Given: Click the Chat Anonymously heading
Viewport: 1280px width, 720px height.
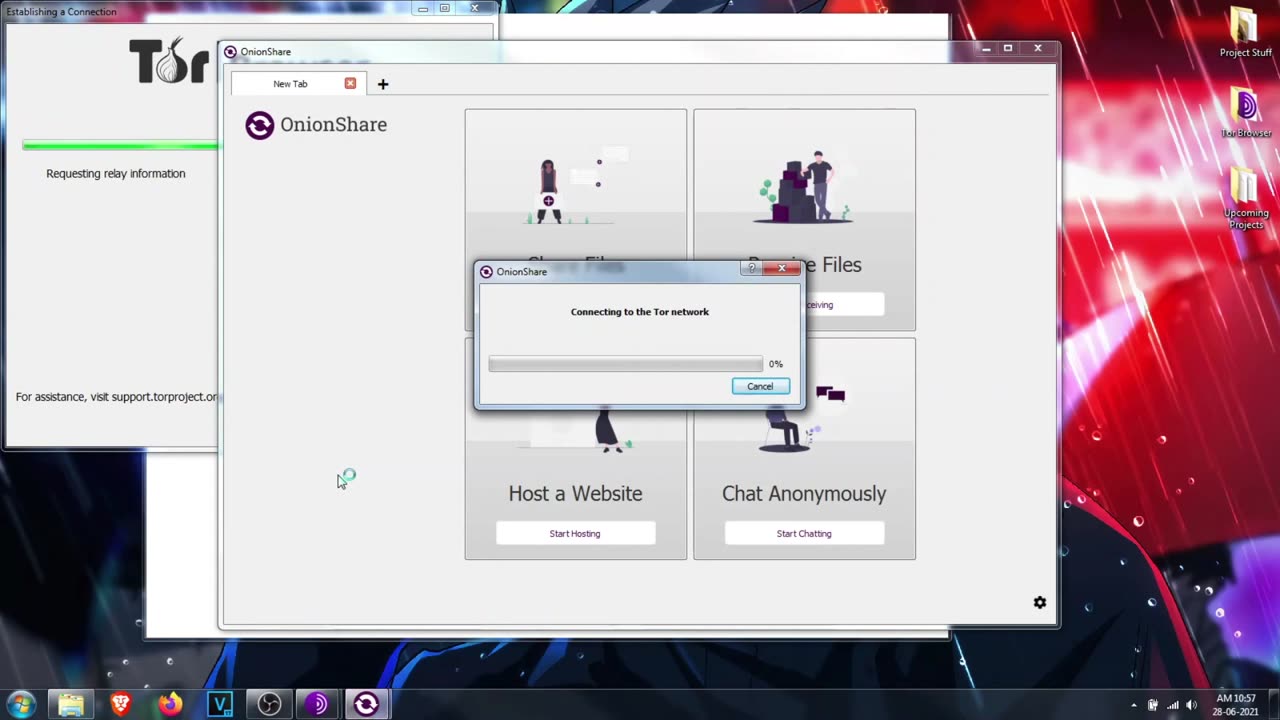Looking at the screenshot, I should point(804,493).
